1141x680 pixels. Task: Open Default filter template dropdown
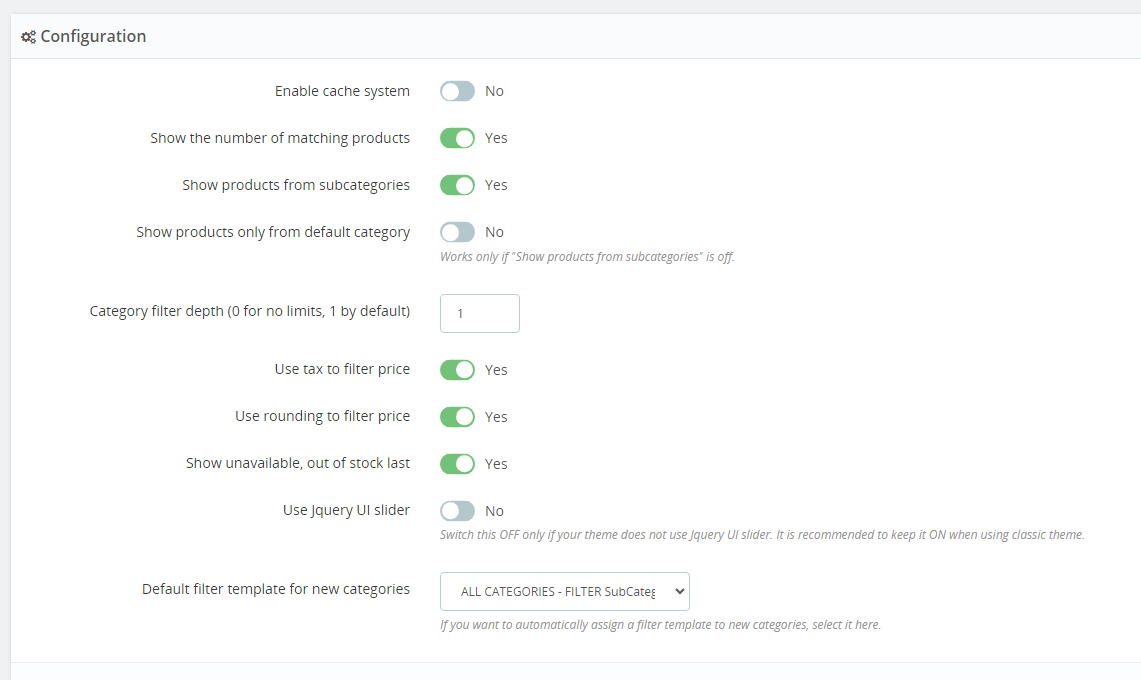click(565, 591)
